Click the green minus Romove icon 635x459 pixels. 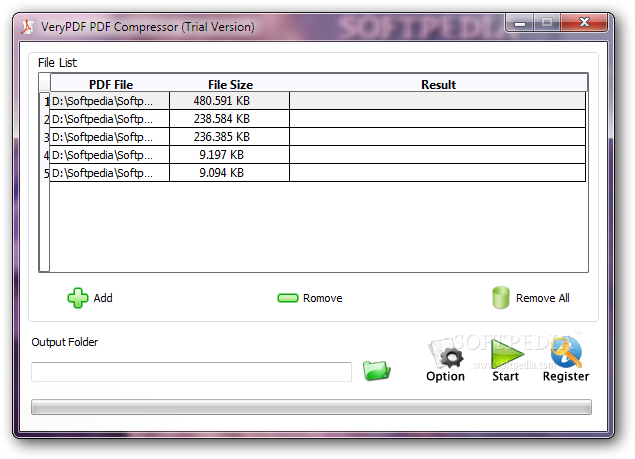tap(288, 298)
